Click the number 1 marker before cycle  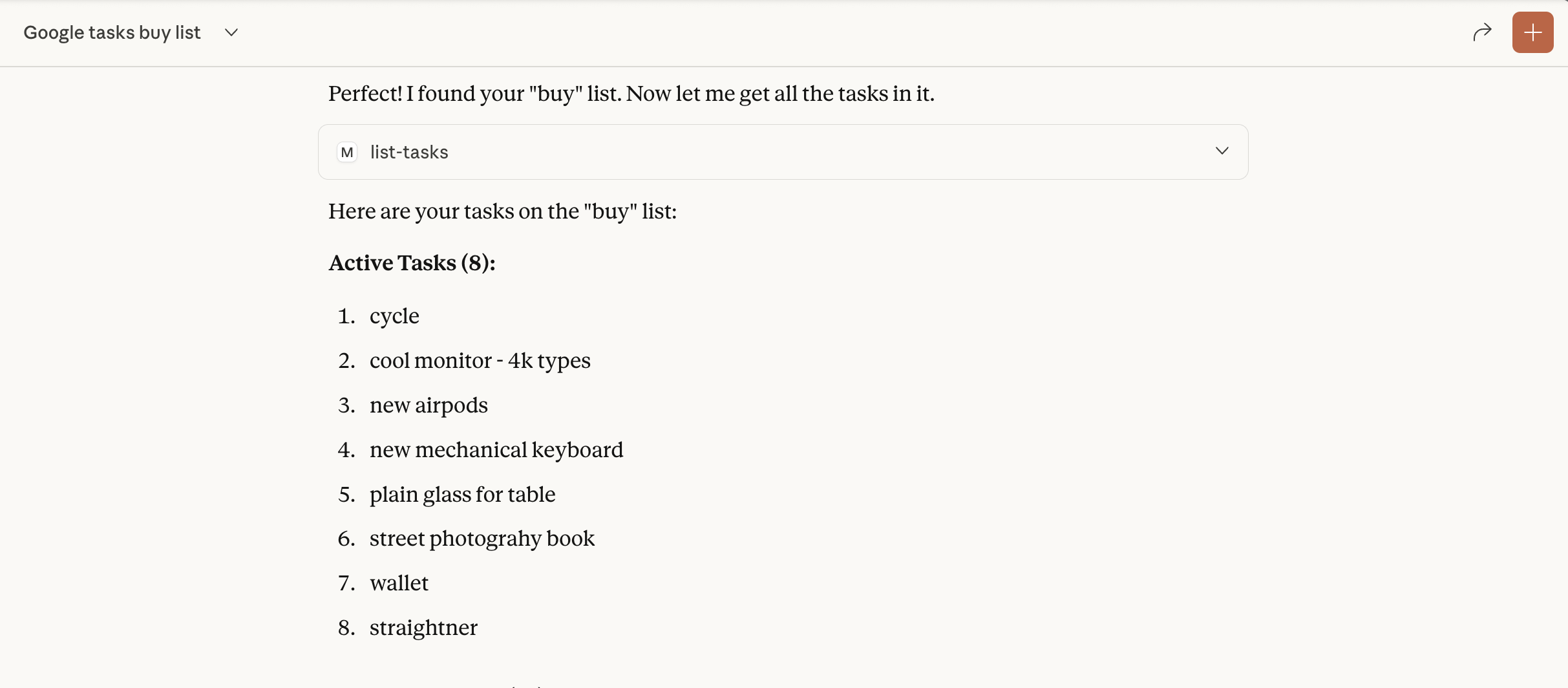coord(346,316)
